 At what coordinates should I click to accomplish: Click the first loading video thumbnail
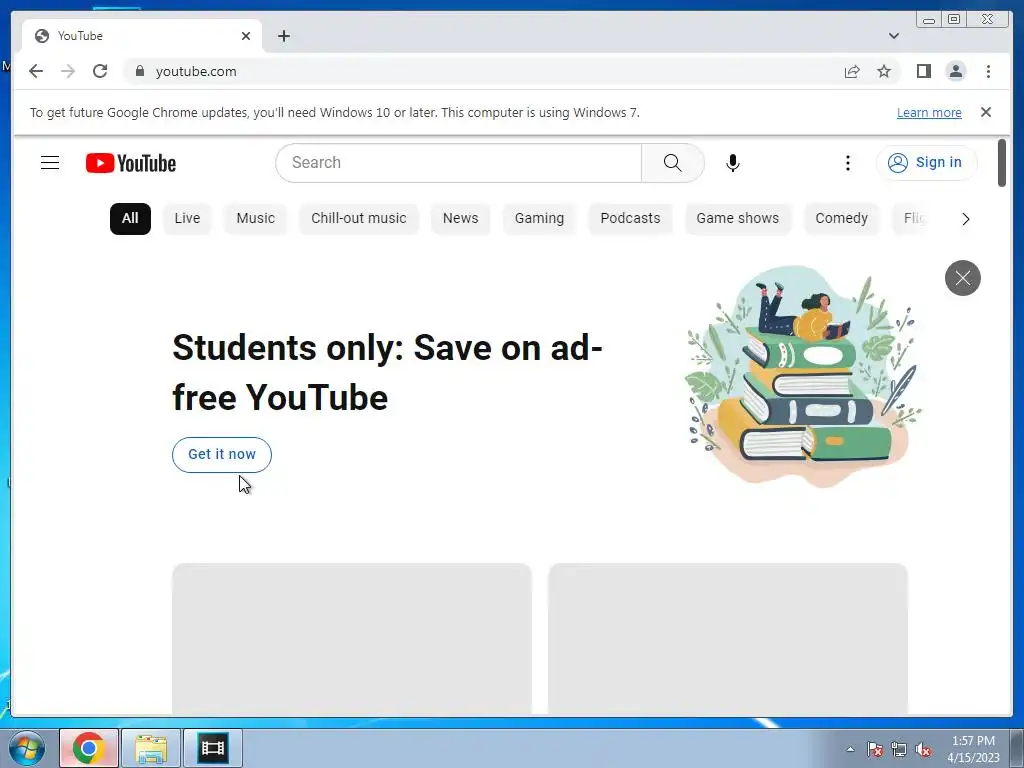tap(352, 639)
